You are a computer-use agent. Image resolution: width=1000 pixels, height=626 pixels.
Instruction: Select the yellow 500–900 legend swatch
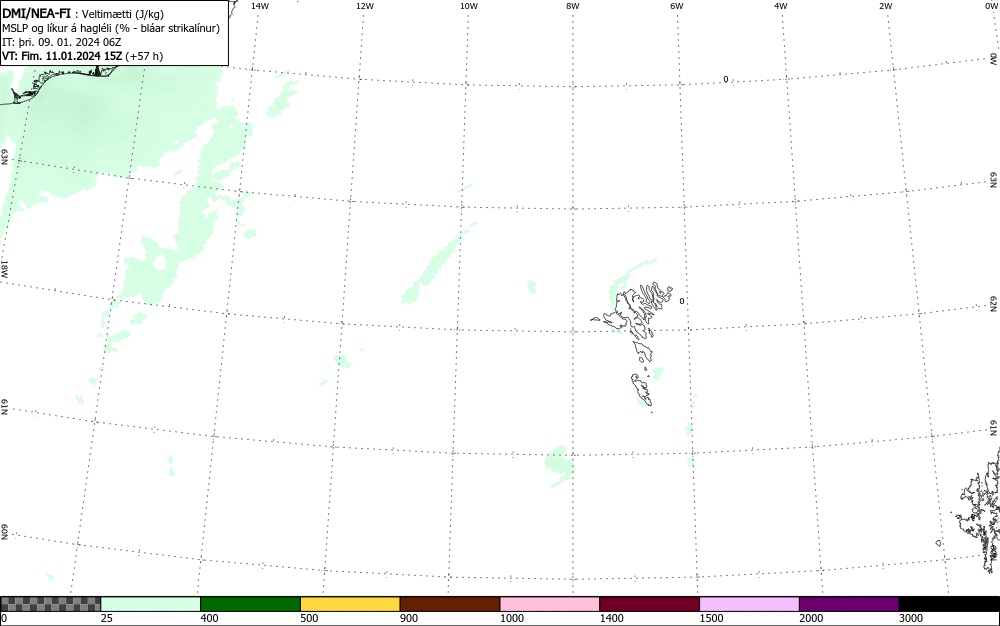click(350, 604)
